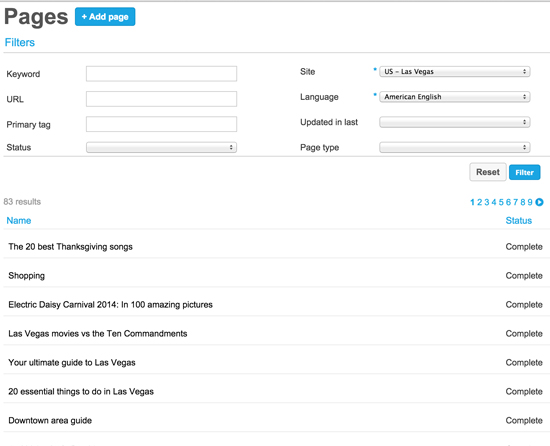Open The 20 best Thanksgiving songs page
550x446 pixels.
(71, 247)
